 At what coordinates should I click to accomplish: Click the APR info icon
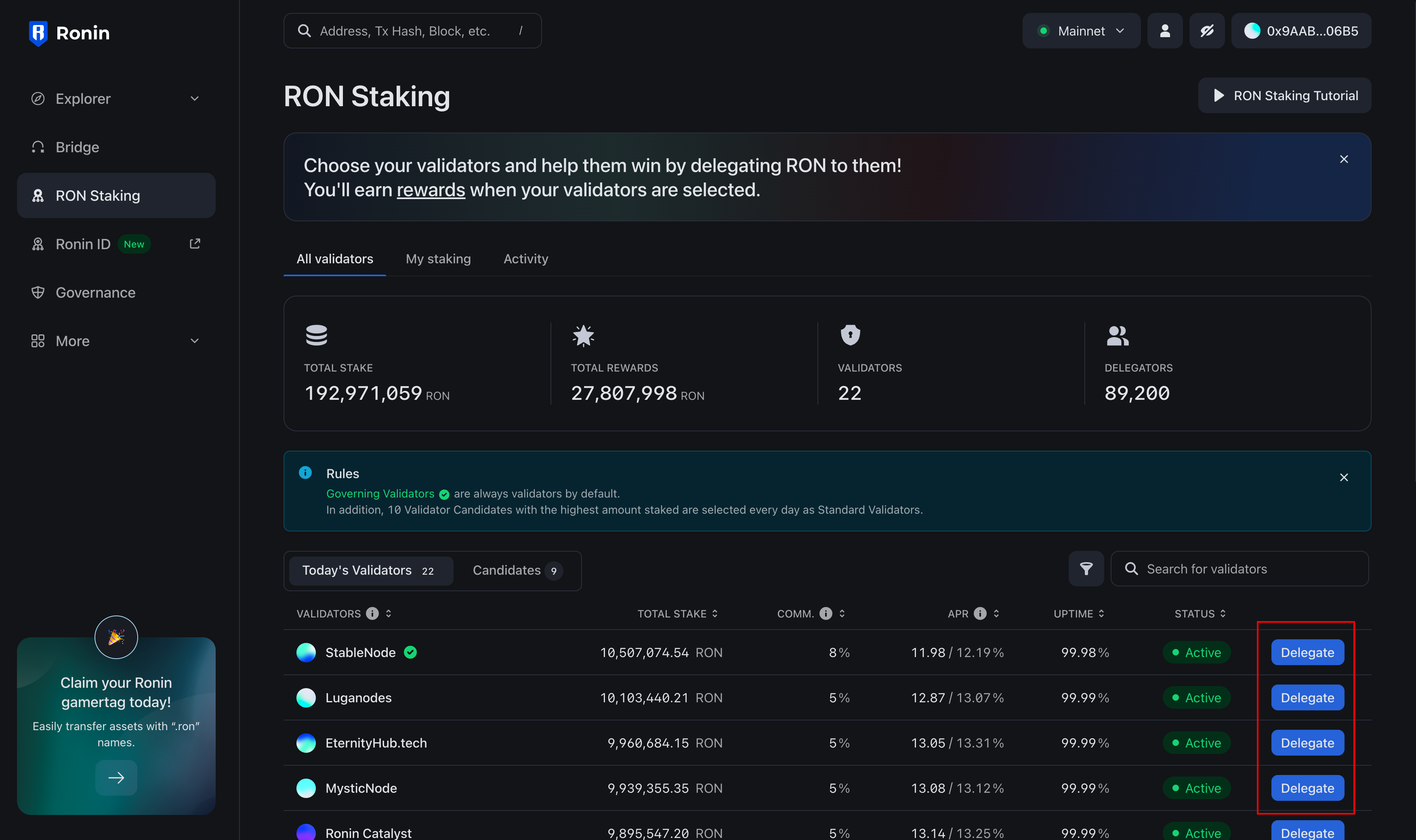(x=980, y=613)
